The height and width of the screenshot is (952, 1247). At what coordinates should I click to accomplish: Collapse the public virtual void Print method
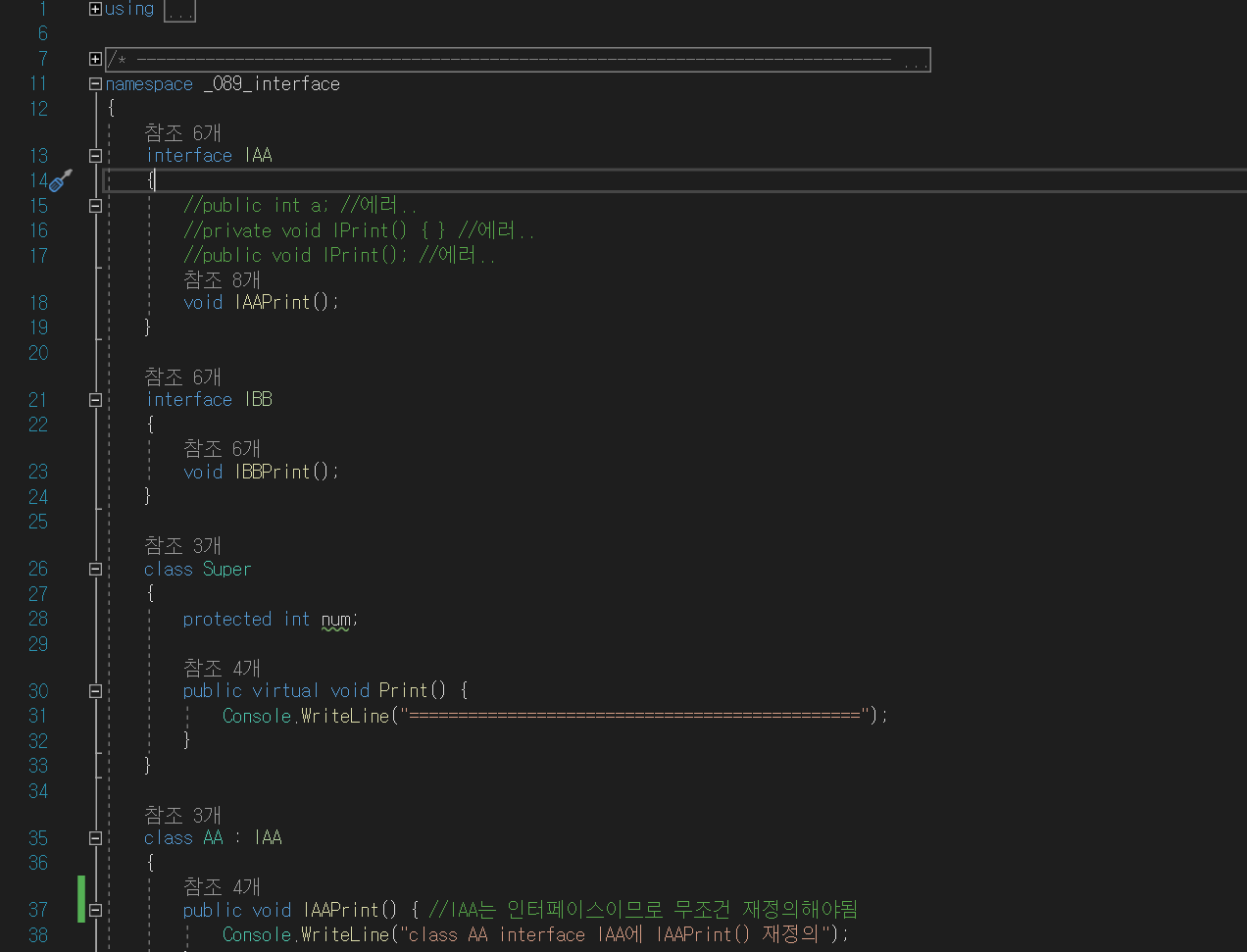point(95,691)
